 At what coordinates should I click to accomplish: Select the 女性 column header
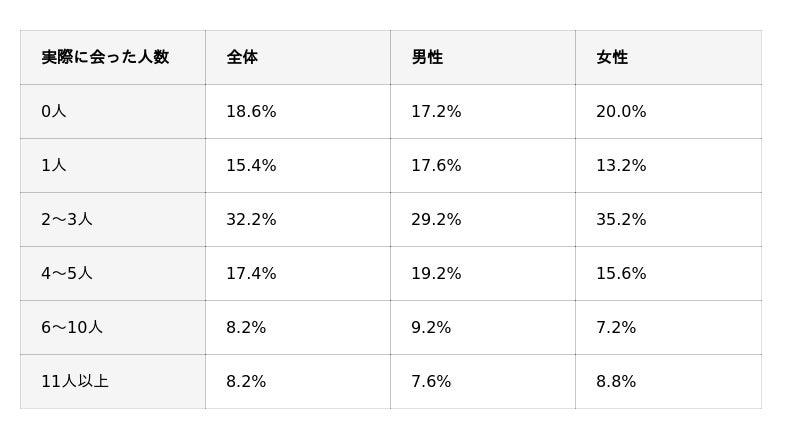coord(668,57)
